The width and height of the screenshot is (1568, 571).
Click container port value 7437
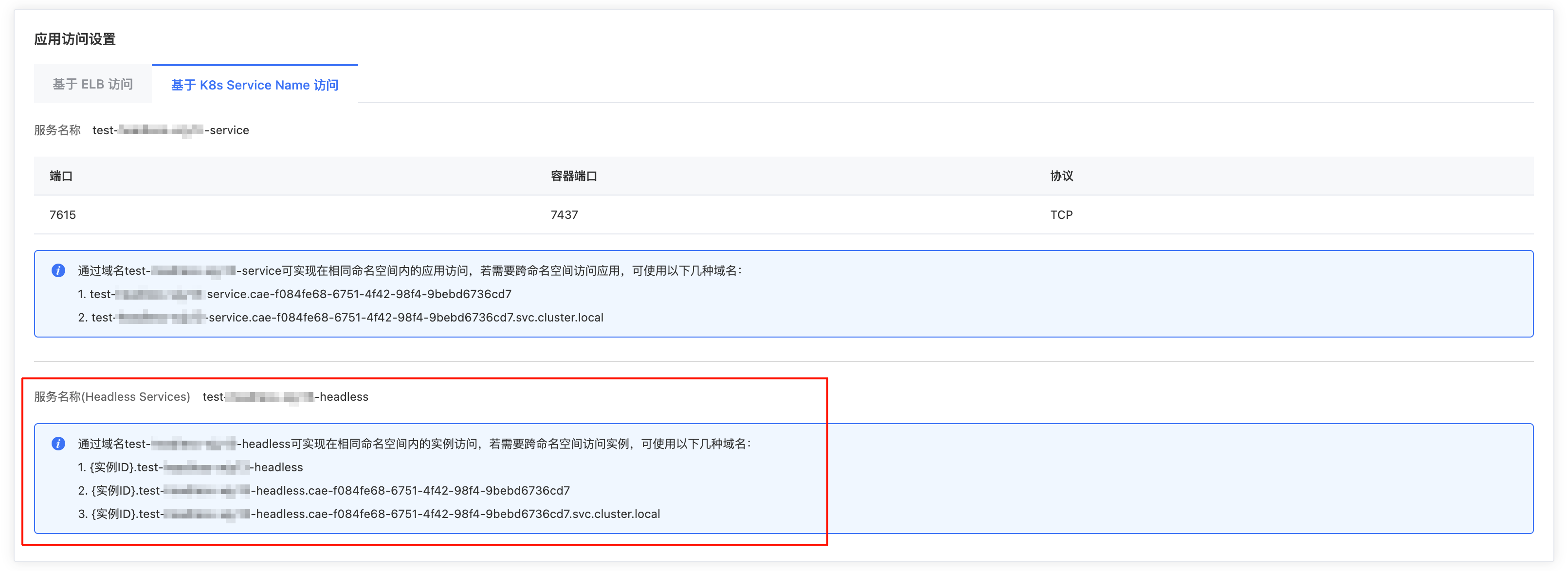[564, 214]
